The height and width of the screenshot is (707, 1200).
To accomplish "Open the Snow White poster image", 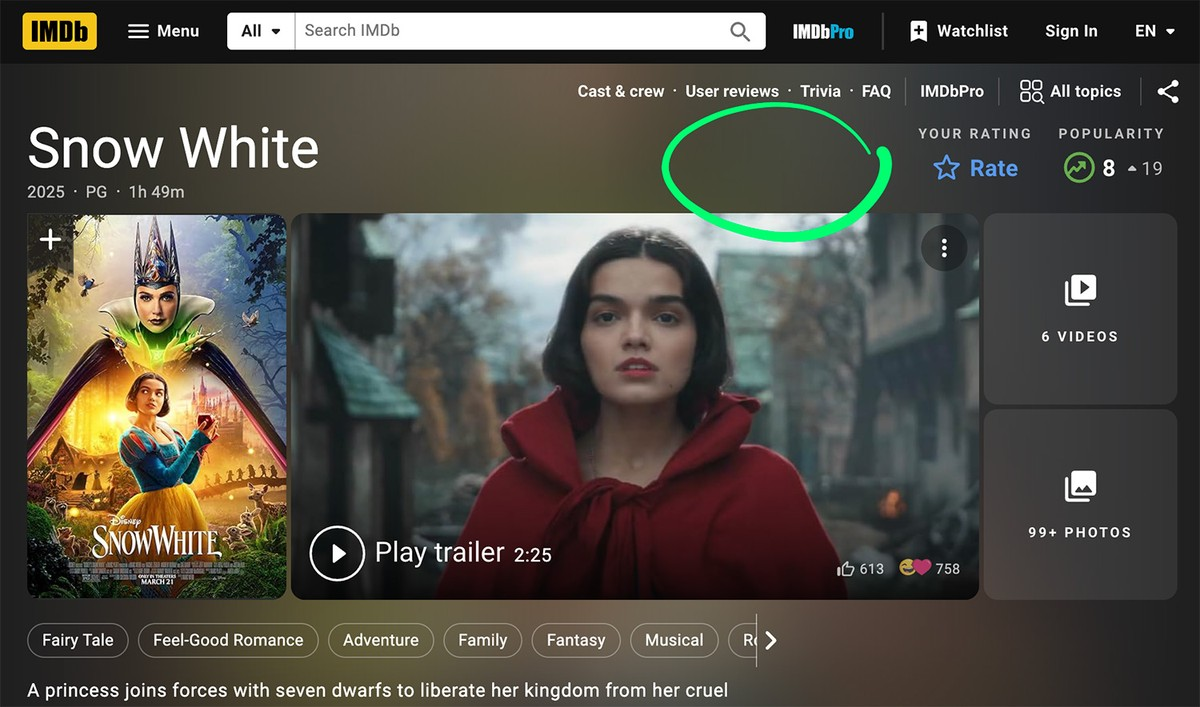I will tap(157, 406).
